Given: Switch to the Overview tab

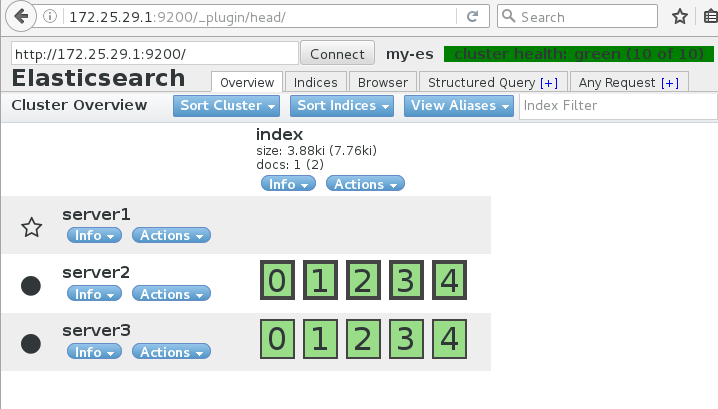Looking at the screenshot, I should coord(247,82).
